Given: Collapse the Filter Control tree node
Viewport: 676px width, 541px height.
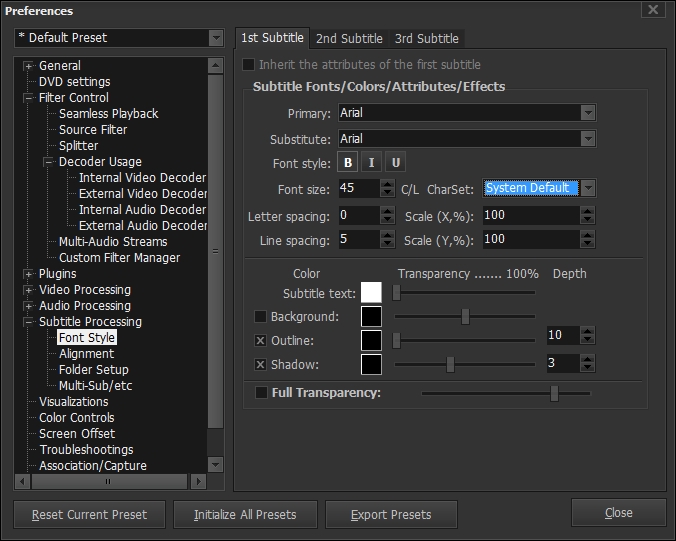Looking at the screenshot, I should click(x=29, y=98).
